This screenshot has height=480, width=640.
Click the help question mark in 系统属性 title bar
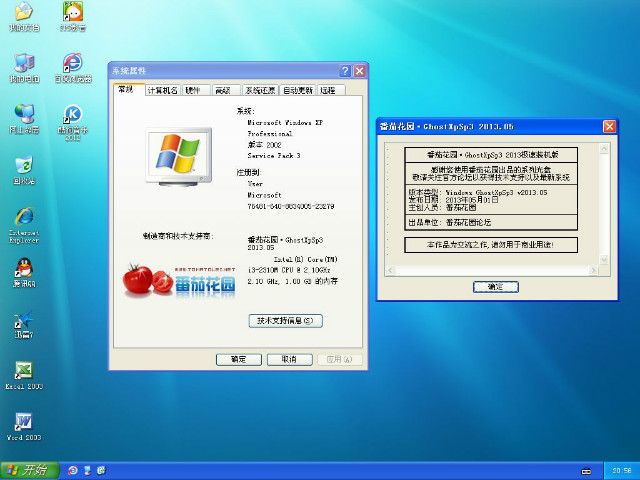click(x=345, y=71)
